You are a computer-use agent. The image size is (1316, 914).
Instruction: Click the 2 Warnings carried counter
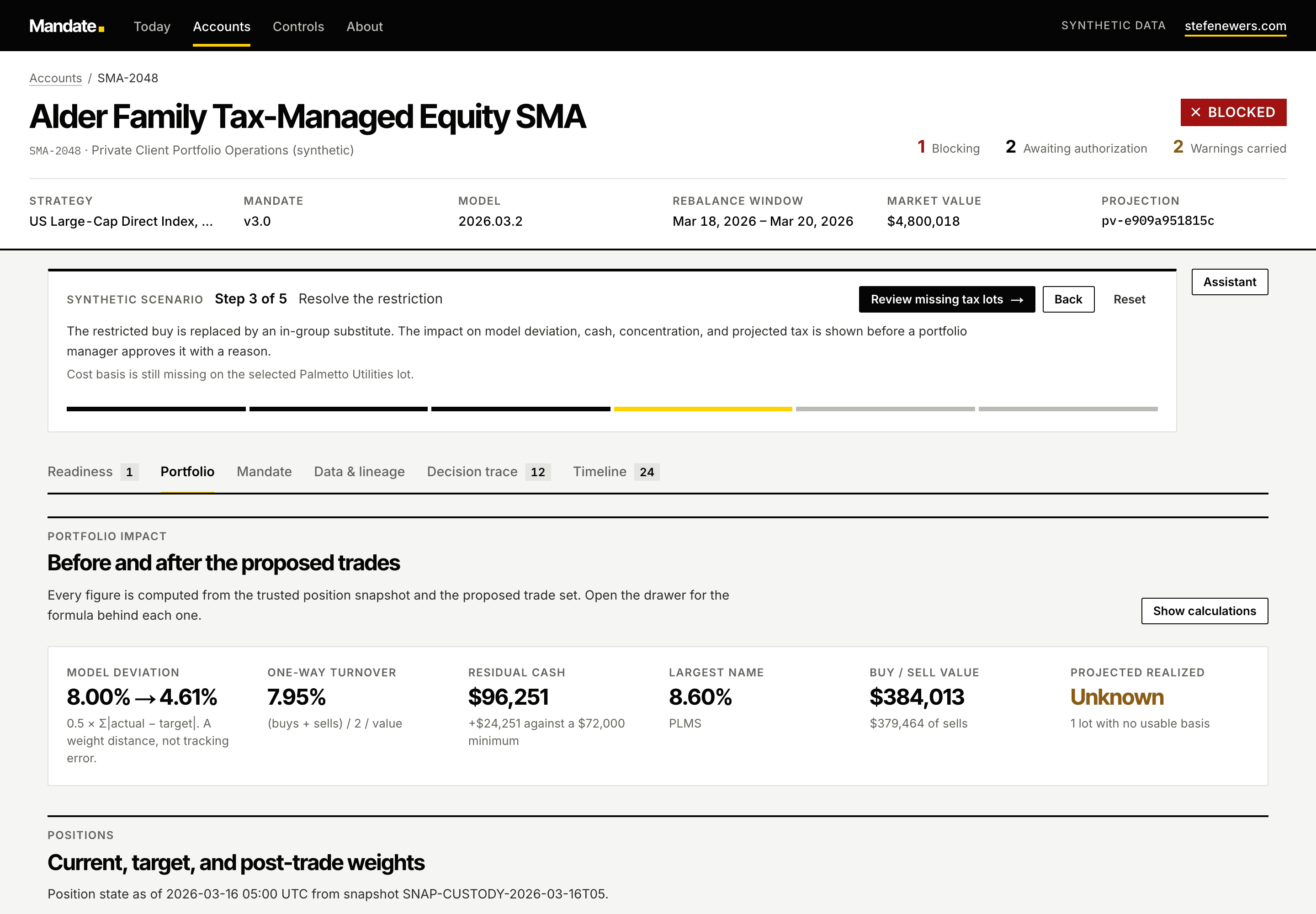(1230, 148)
